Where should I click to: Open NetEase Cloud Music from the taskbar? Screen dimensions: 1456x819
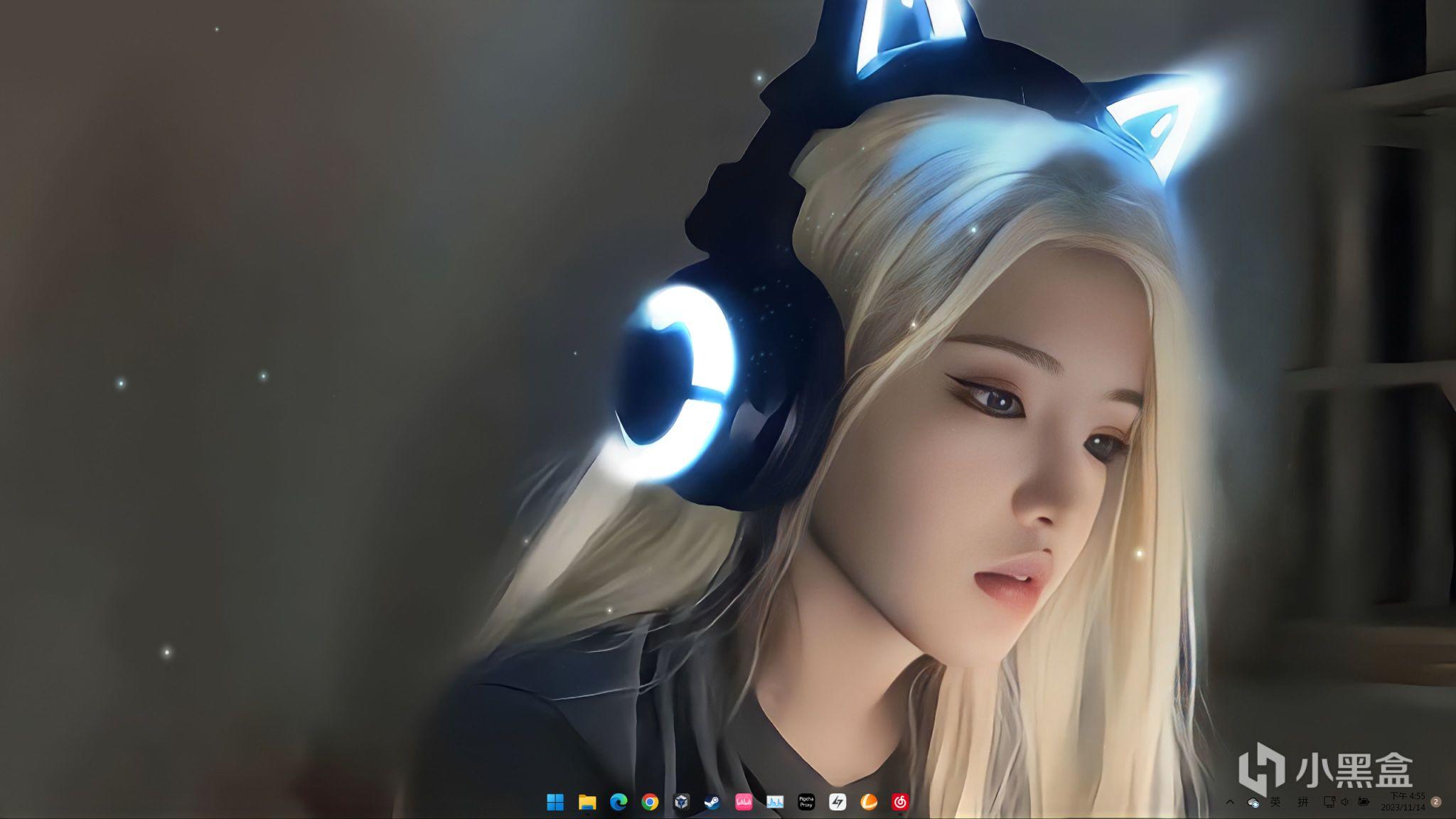tap(900, 803)
